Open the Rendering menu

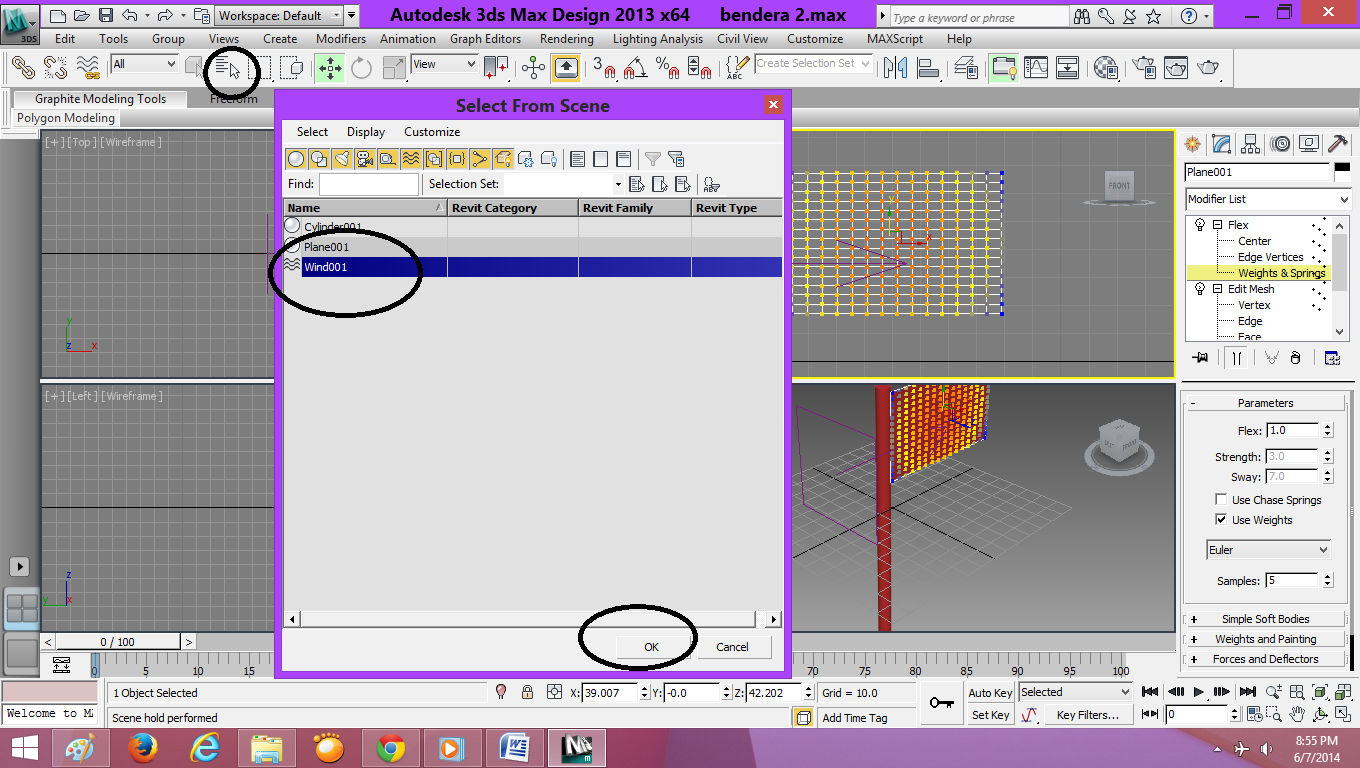566,39
